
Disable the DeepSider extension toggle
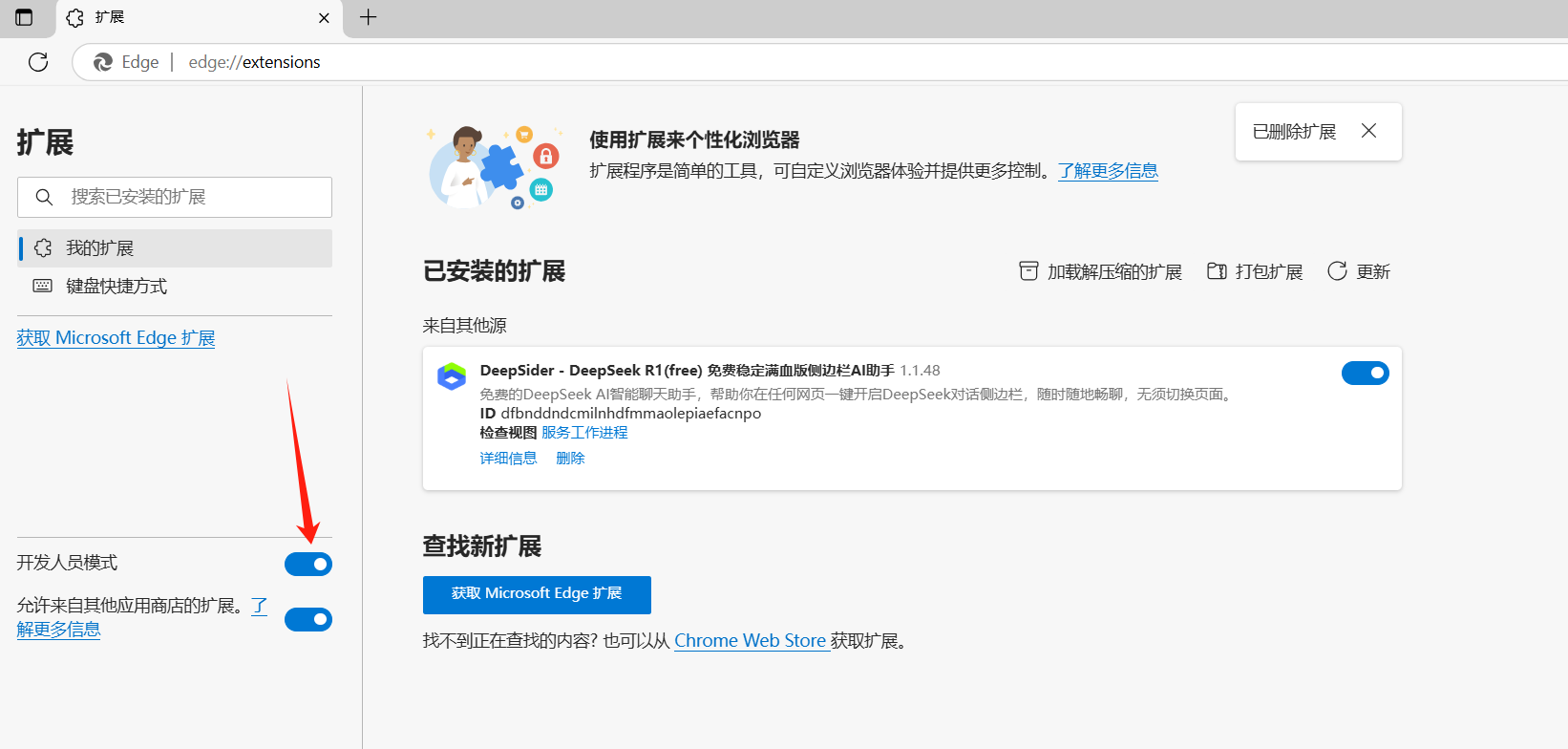pos(1366,373)
